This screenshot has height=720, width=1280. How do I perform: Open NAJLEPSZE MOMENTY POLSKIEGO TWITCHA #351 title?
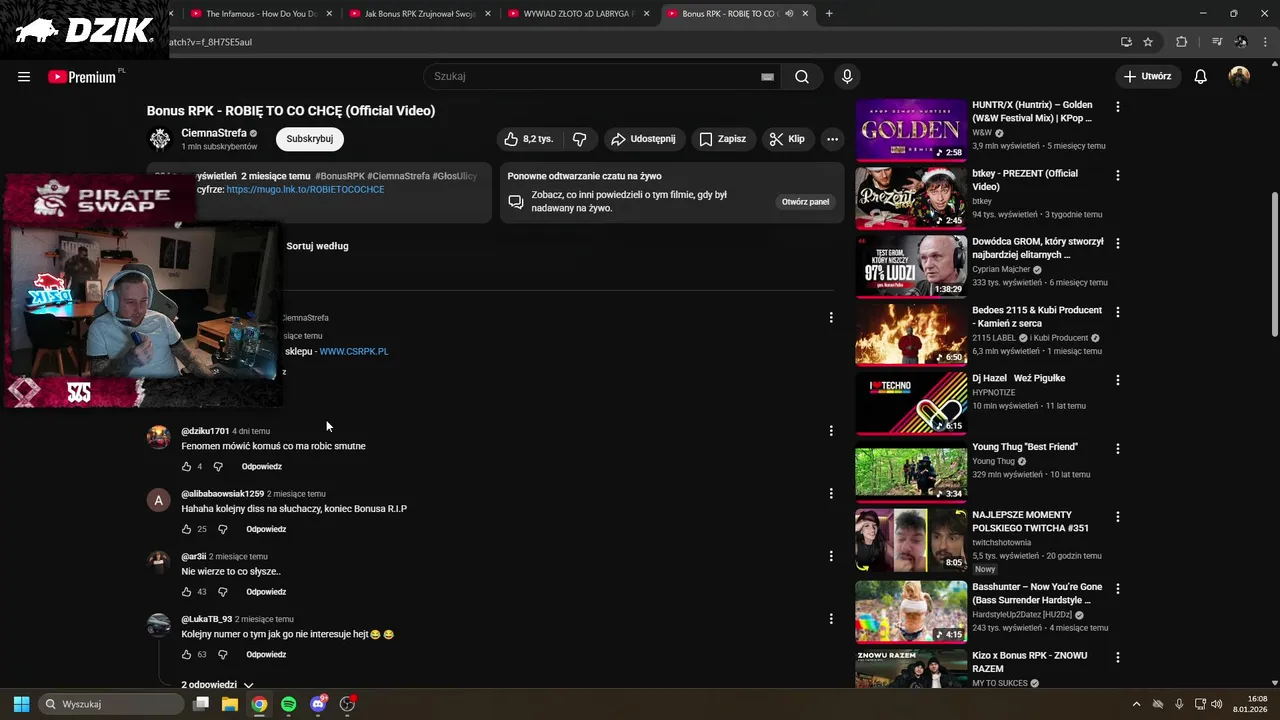1030,521
